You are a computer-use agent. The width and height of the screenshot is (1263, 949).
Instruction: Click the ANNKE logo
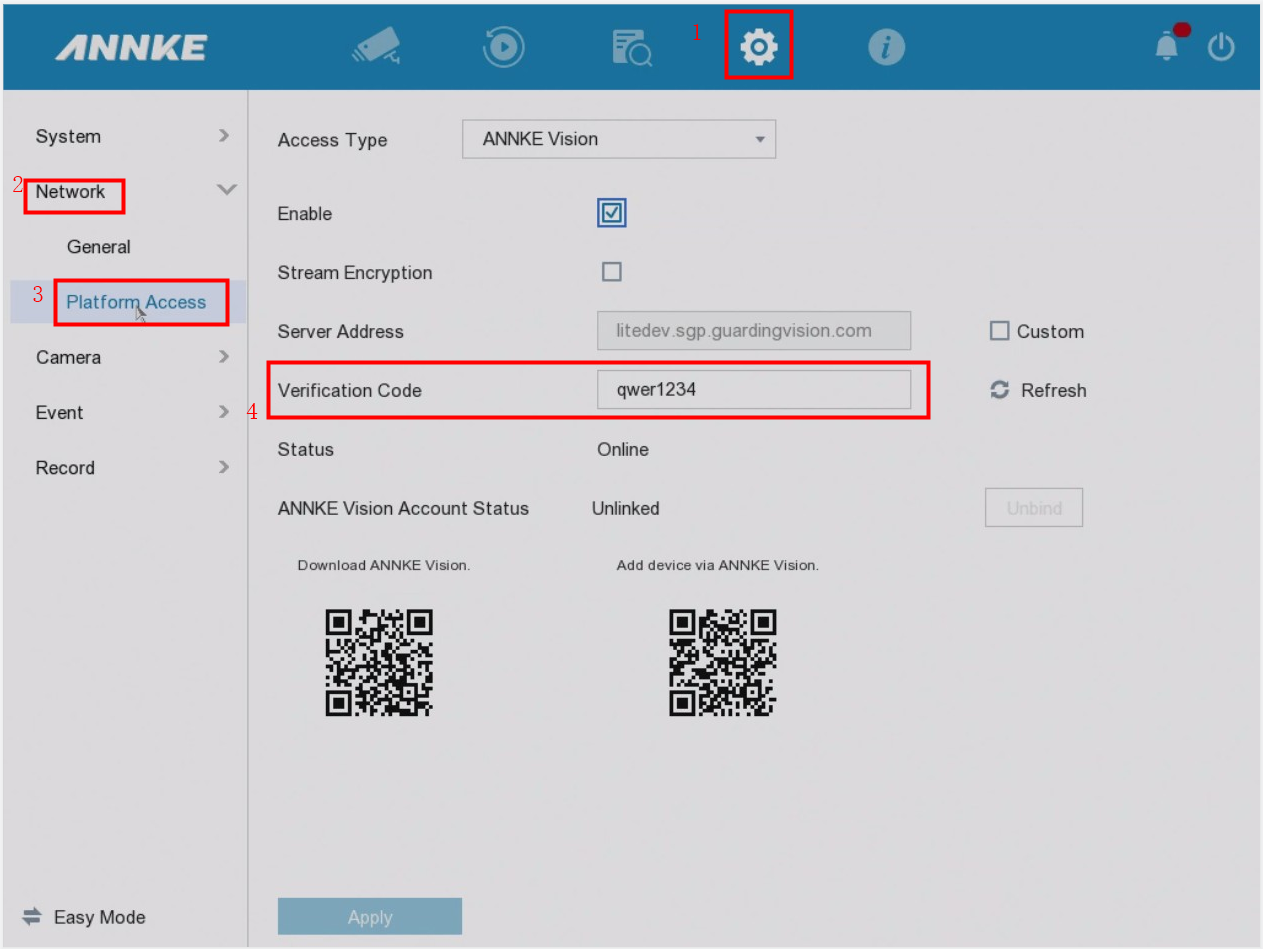[131, 47]
